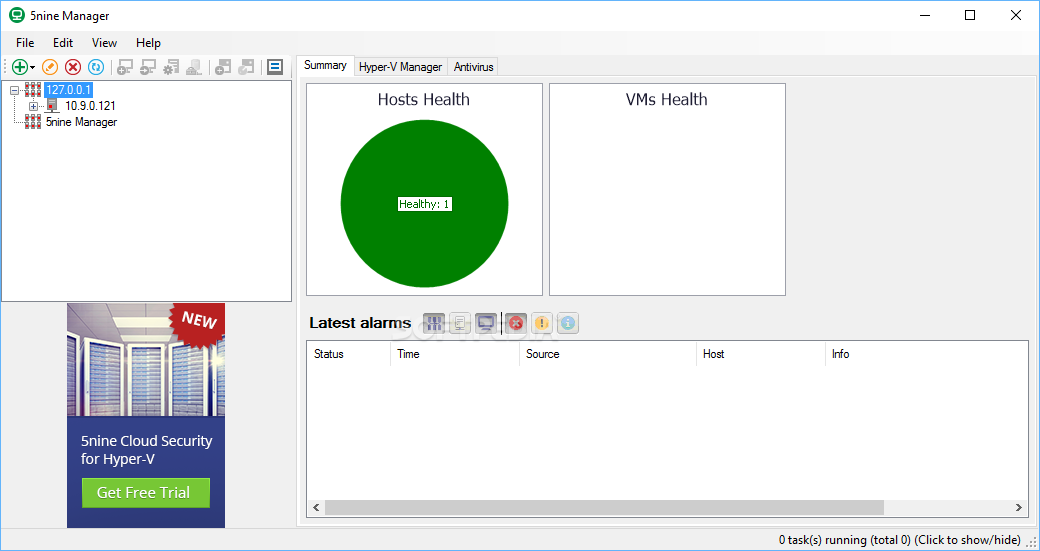Image resolution: width=1040 pixels, height=551 pixels.
Task: Click the red X Remove icon
Action: coord(73,67)
